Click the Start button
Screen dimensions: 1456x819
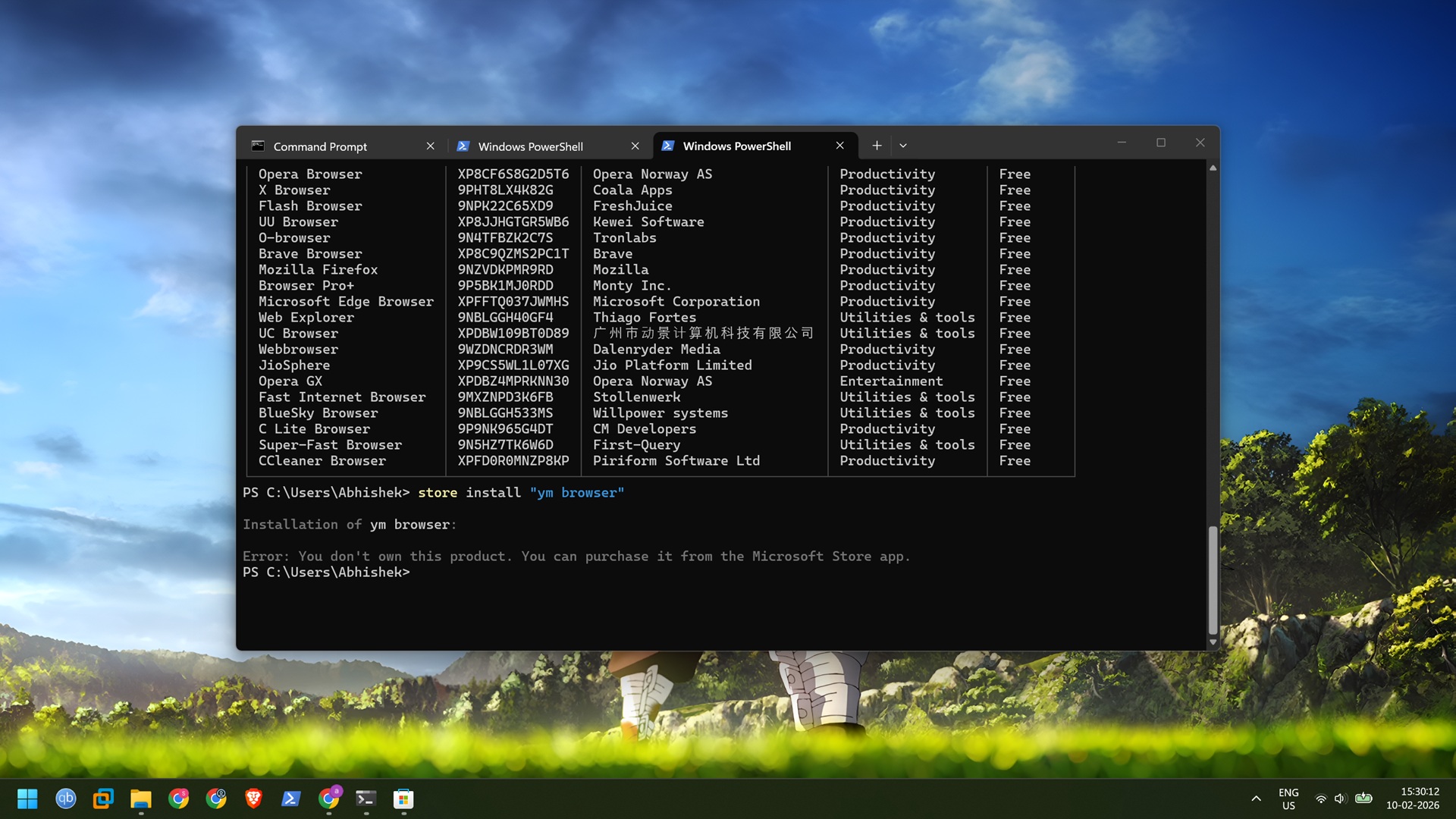(27, 799)
